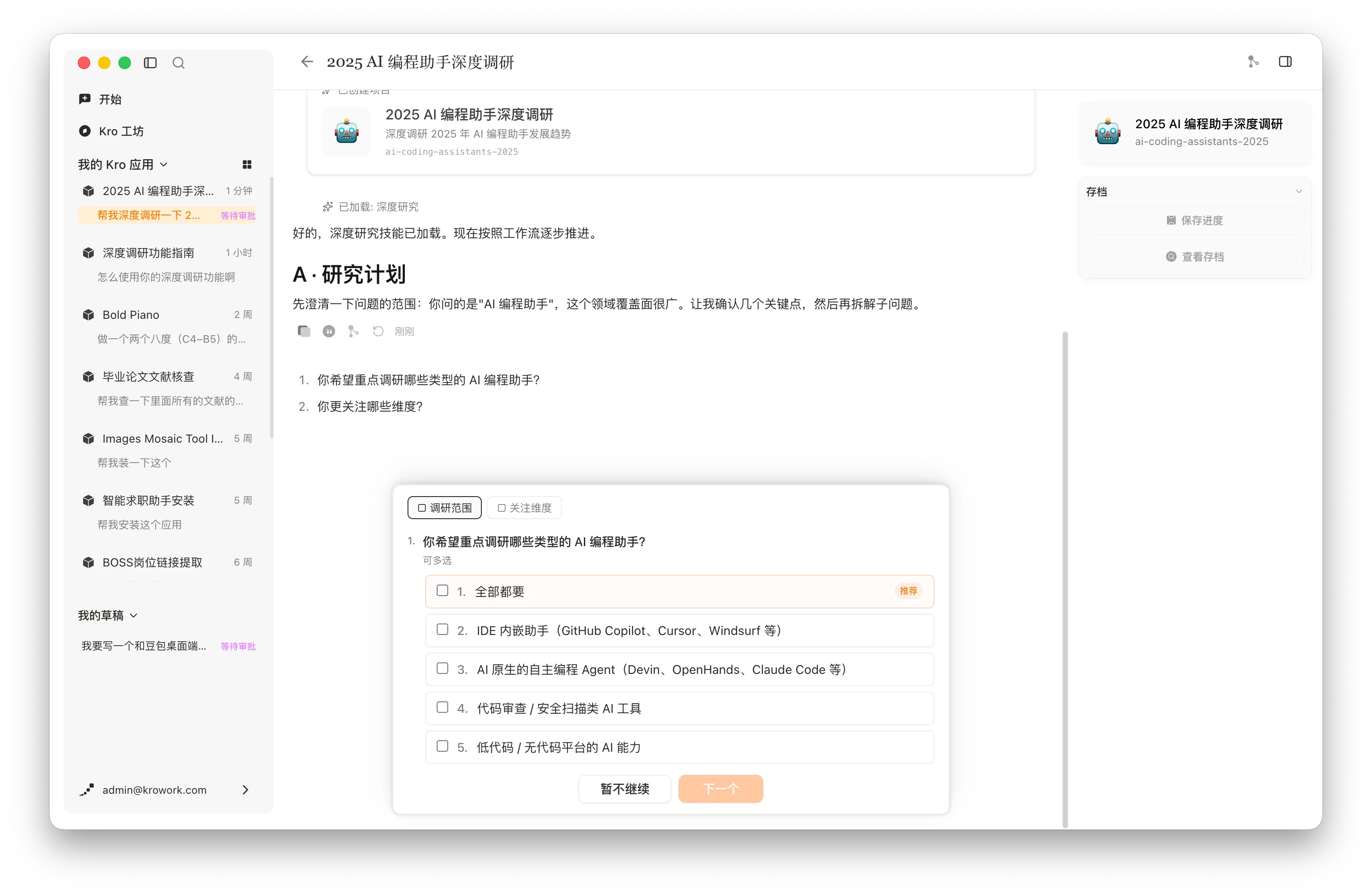Click the branch icon below the message
The image size is (1372, 895).
[x=353, y=331]
